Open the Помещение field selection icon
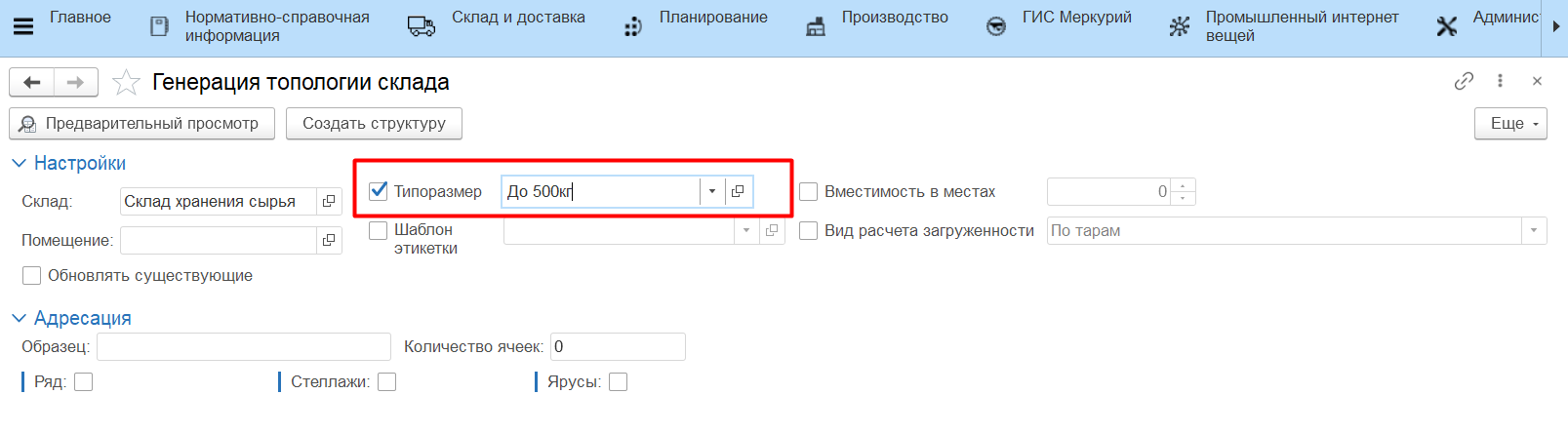1568x434 pixels. coord(329,240)
